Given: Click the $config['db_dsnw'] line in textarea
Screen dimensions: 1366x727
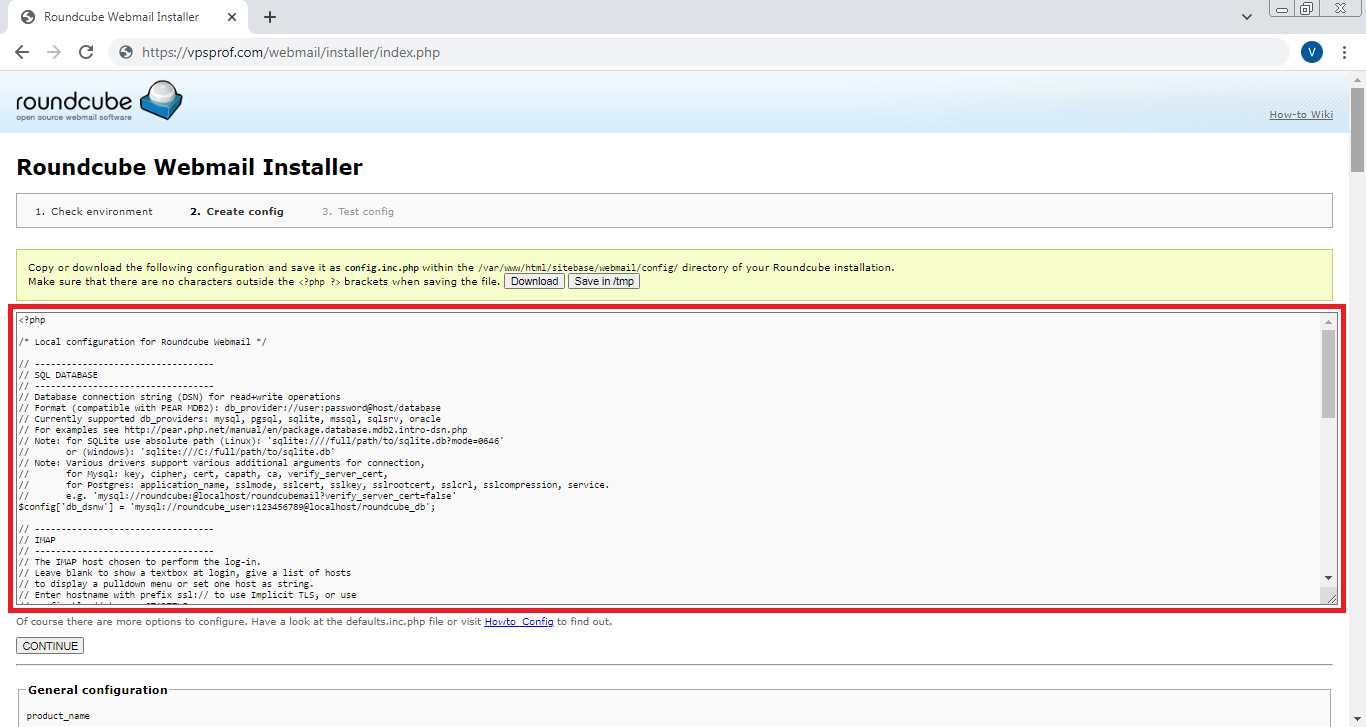Looking at the screenshot, I should (x=227, y=507).
